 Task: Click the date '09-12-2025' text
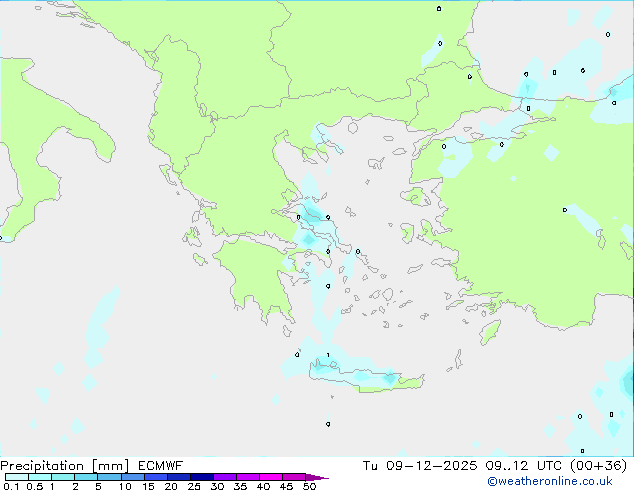coord(431,466)
